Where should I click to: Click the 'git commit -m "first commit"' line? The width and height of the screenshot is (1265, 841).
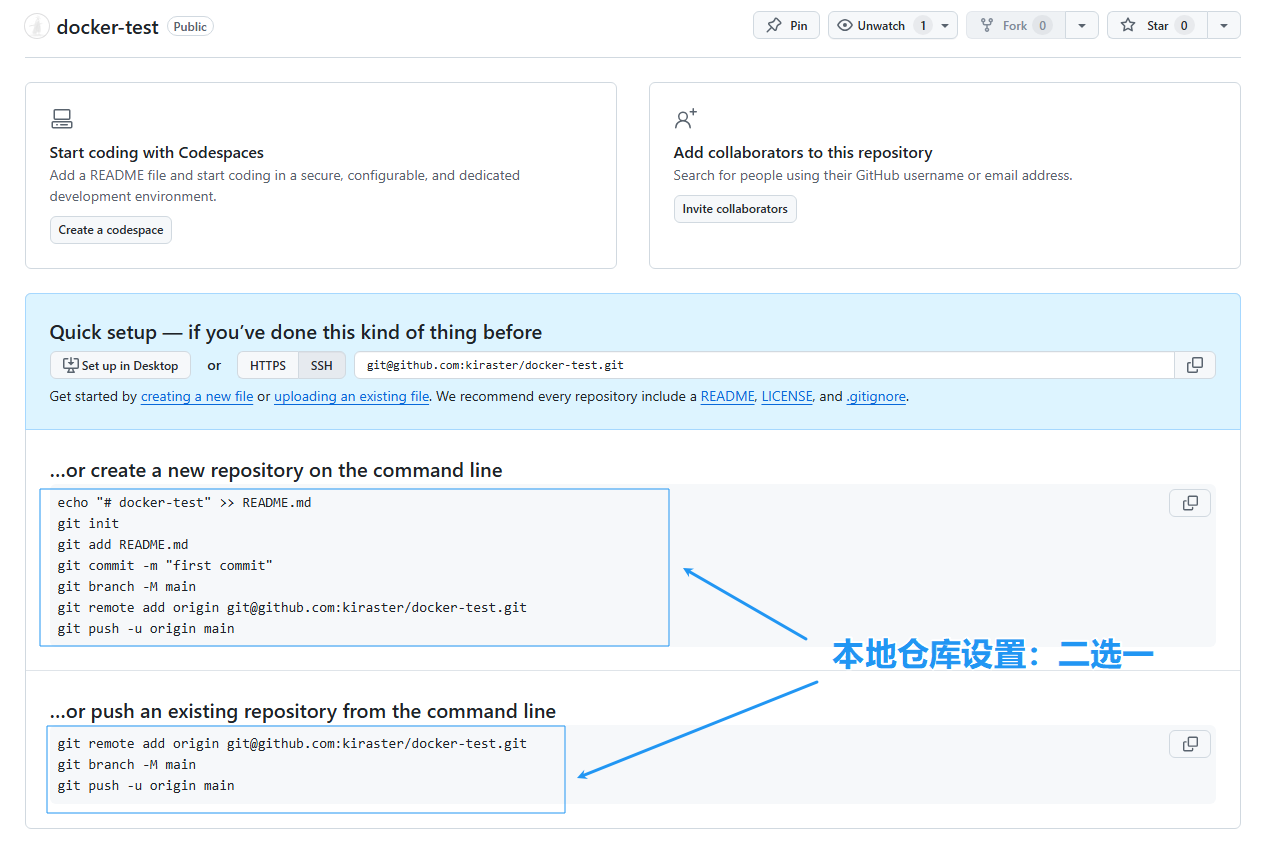165,565
